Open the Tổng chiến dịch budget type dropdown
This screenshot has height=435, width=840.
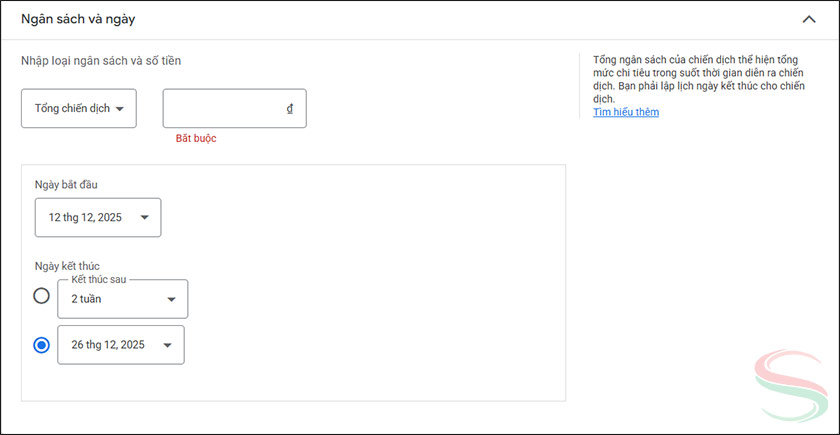[x=78, y=108]
